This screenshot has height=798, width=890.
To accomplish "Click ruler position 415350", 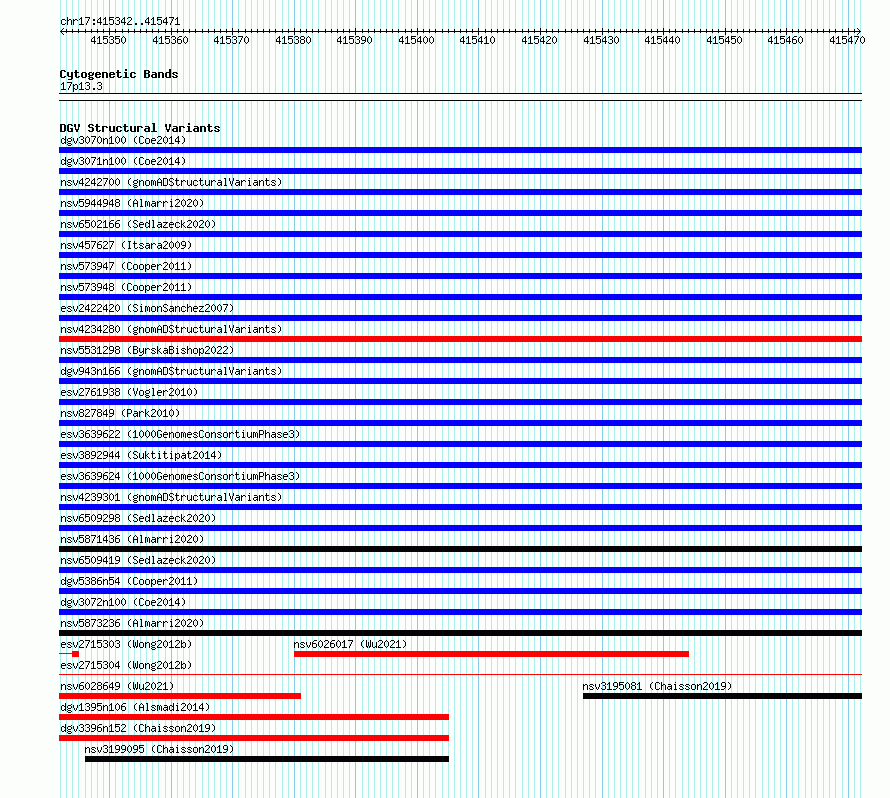I will point(108,40).
